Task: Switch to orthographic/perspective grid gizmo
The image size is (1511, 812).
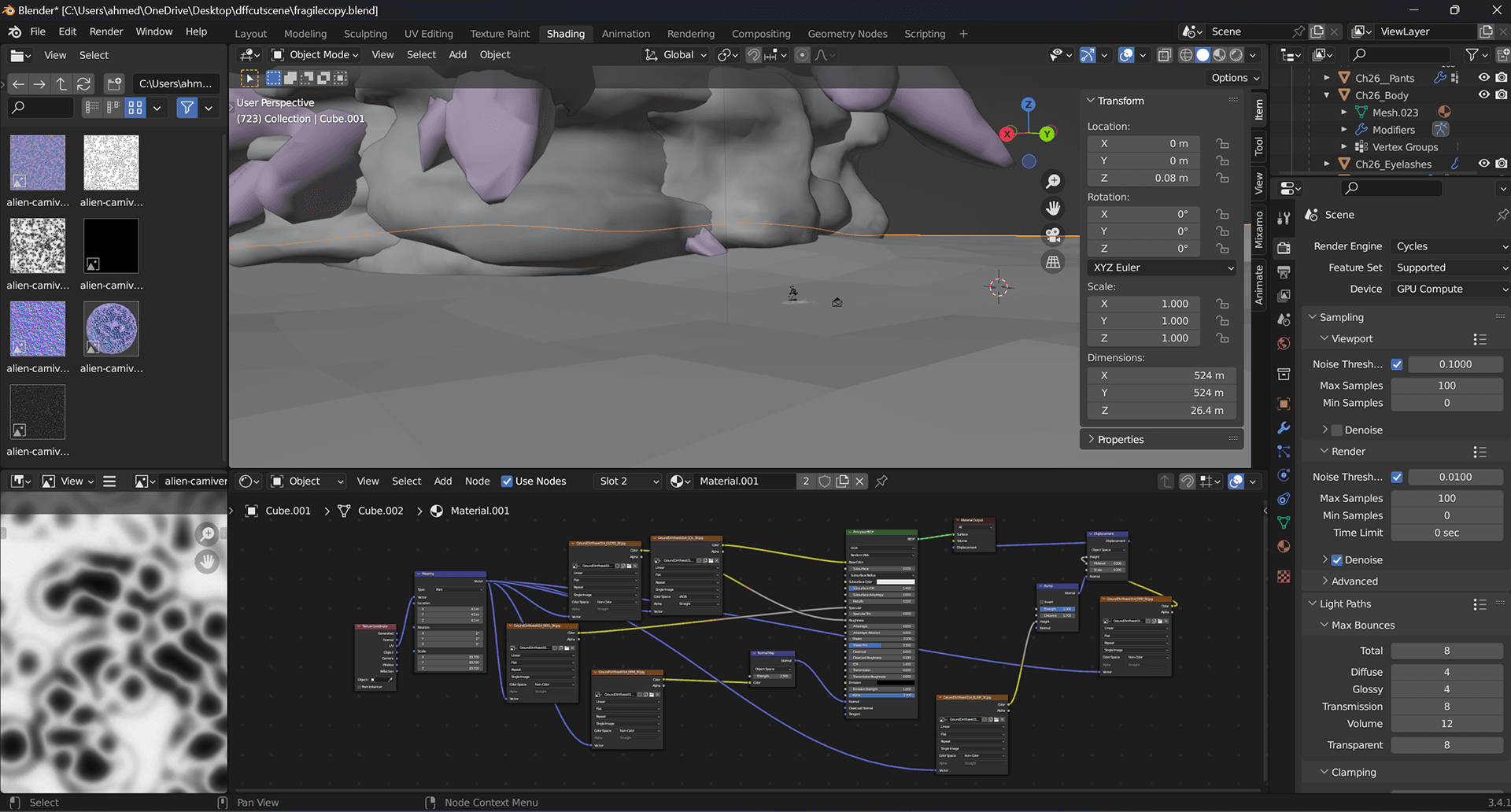Action: pyautogui.click(x=1053, y=262)
